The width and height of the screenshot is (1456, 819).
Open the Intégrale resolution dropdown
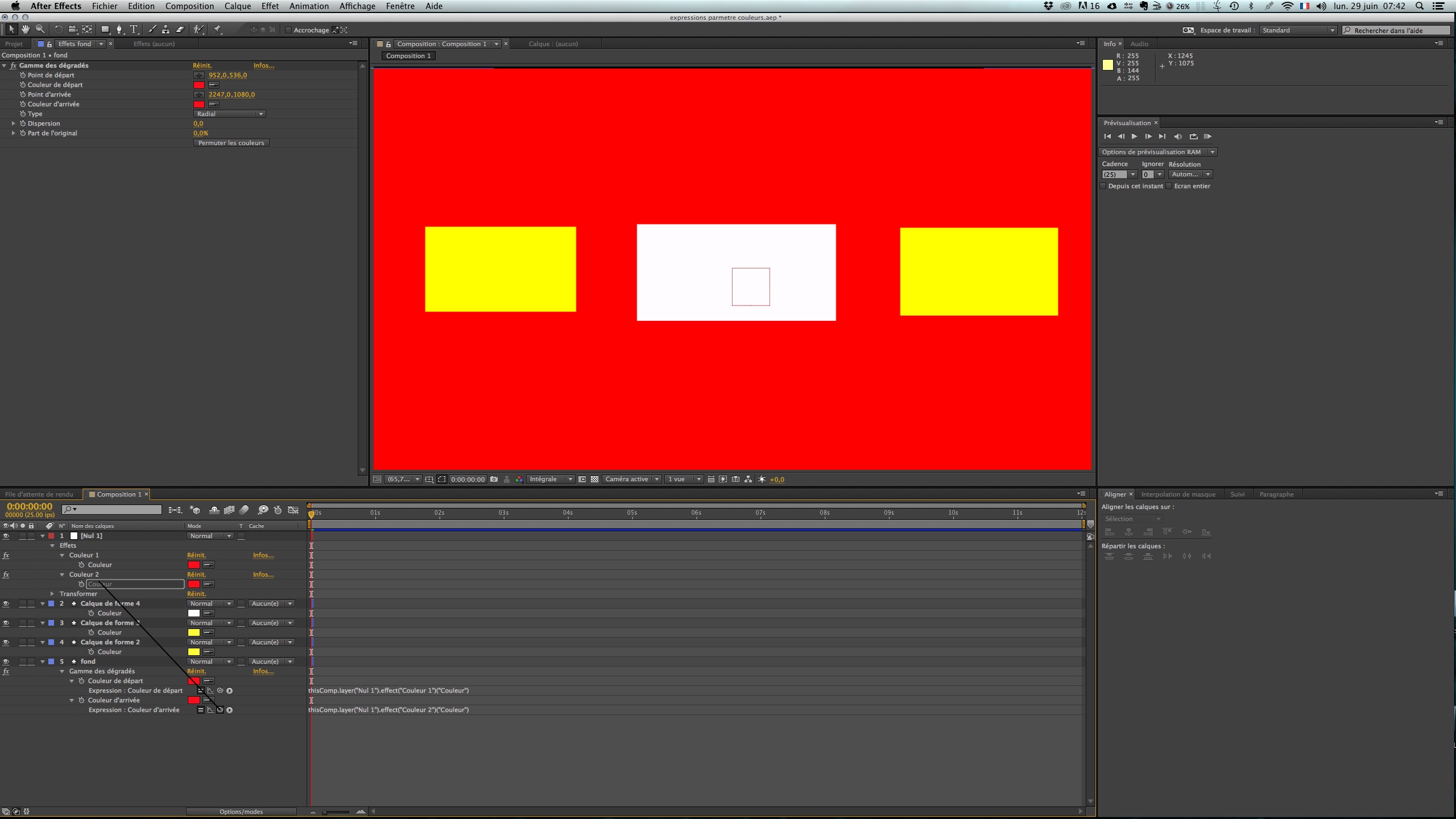tap(550, 479)
